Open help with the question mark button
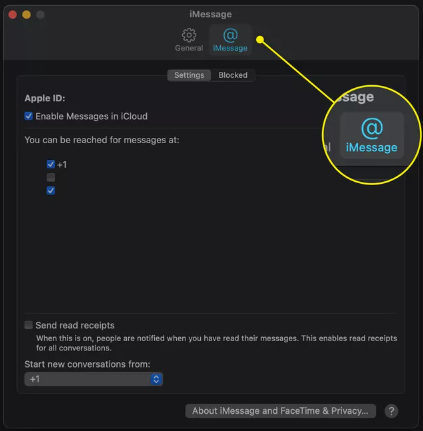Image resolution: width=423 pixels, height=431 pixels. tap(391, 411)
